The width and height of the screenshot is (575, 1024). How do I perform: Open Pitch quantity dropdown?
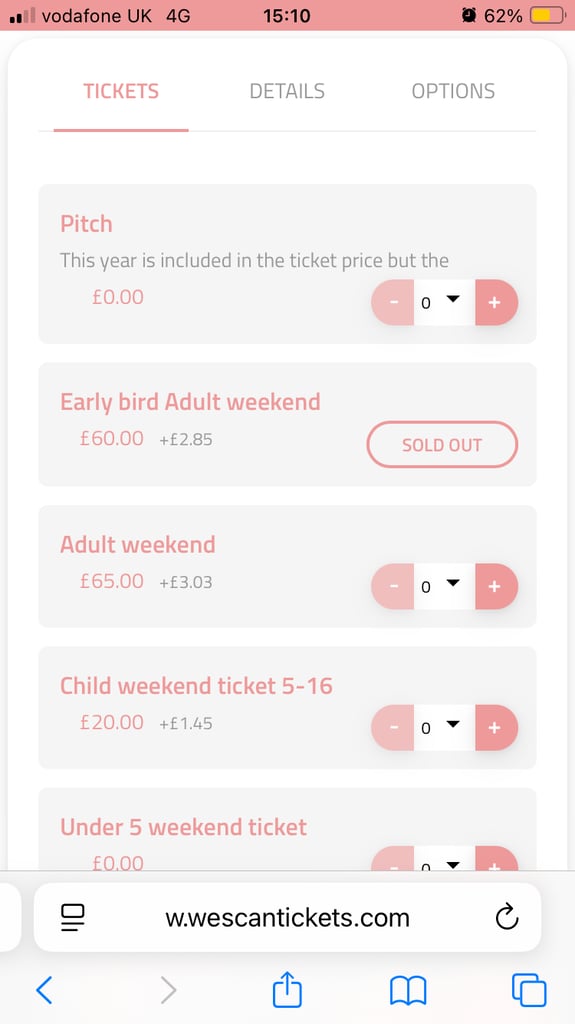[x=444, y=302]
